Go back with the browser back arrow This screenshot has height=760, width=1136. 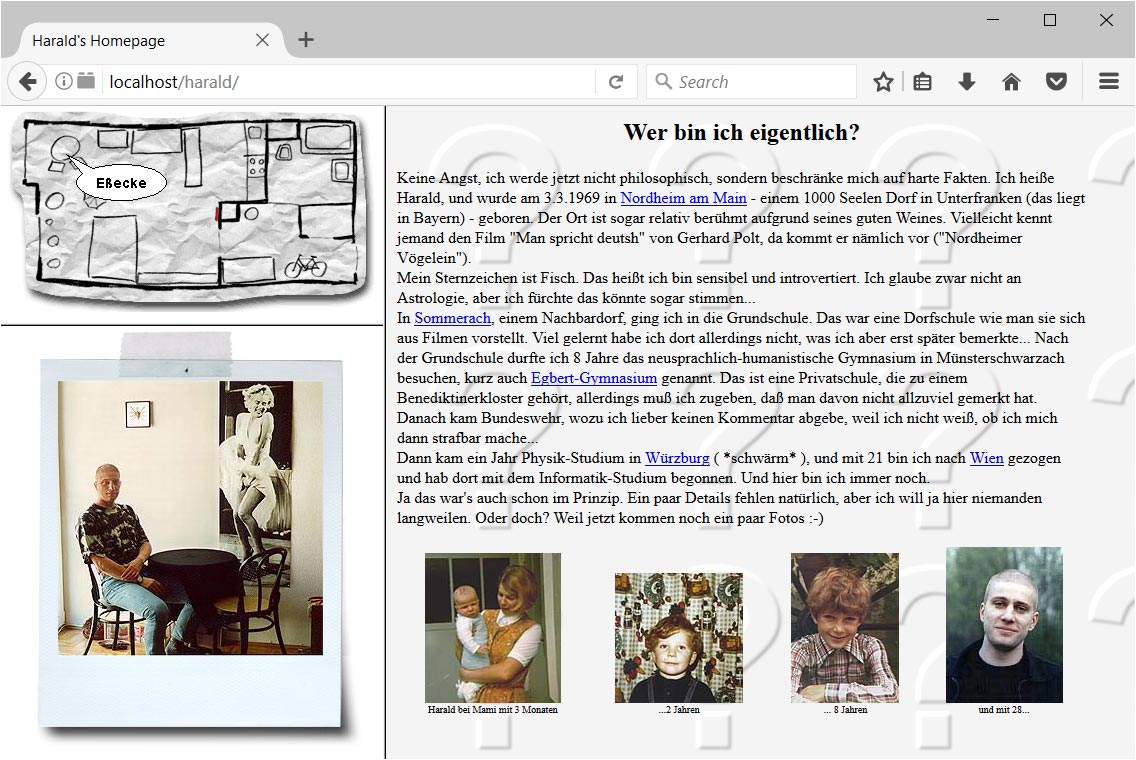[28, 81]
